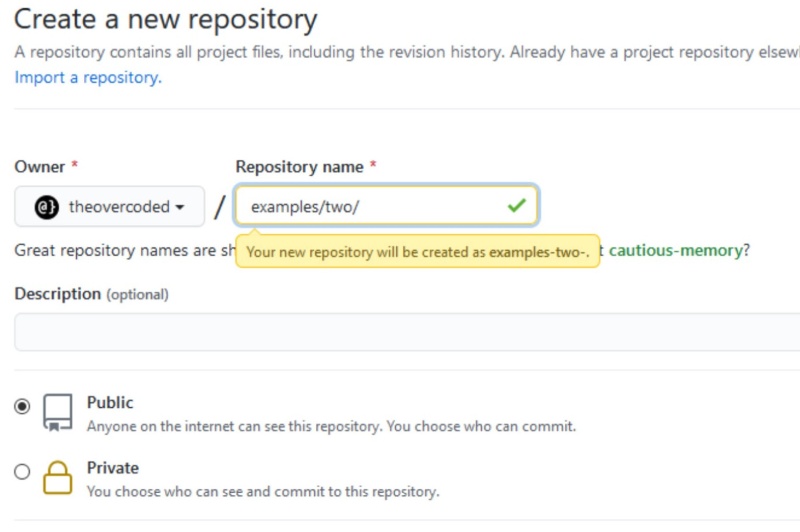Click the Public label text
Viewport: 800px width, 532px height.
(110, 402)
